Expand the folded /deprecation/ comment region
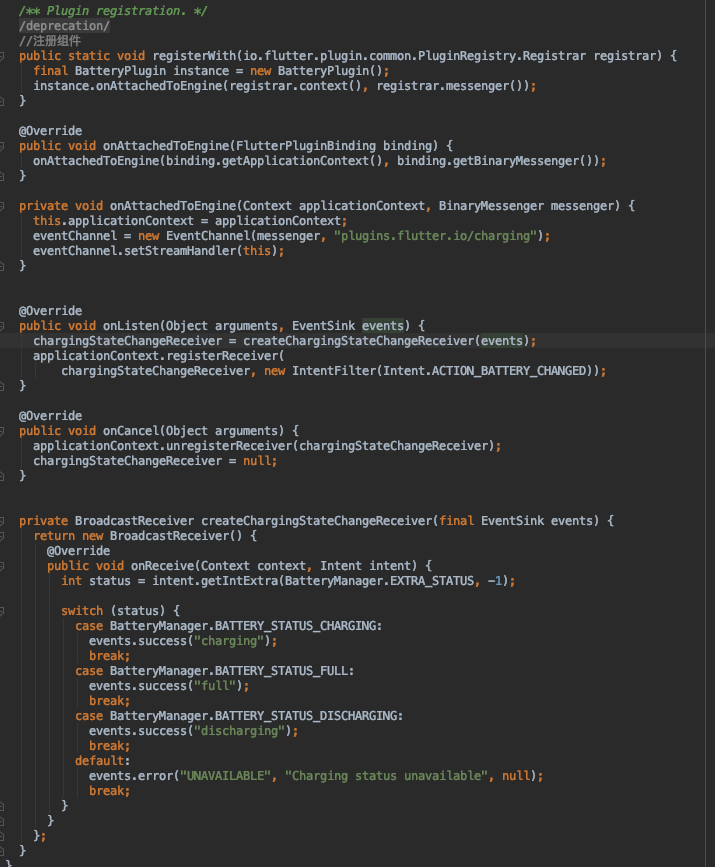715x867 pixels. pyautogui.click(x=65, y=25)
